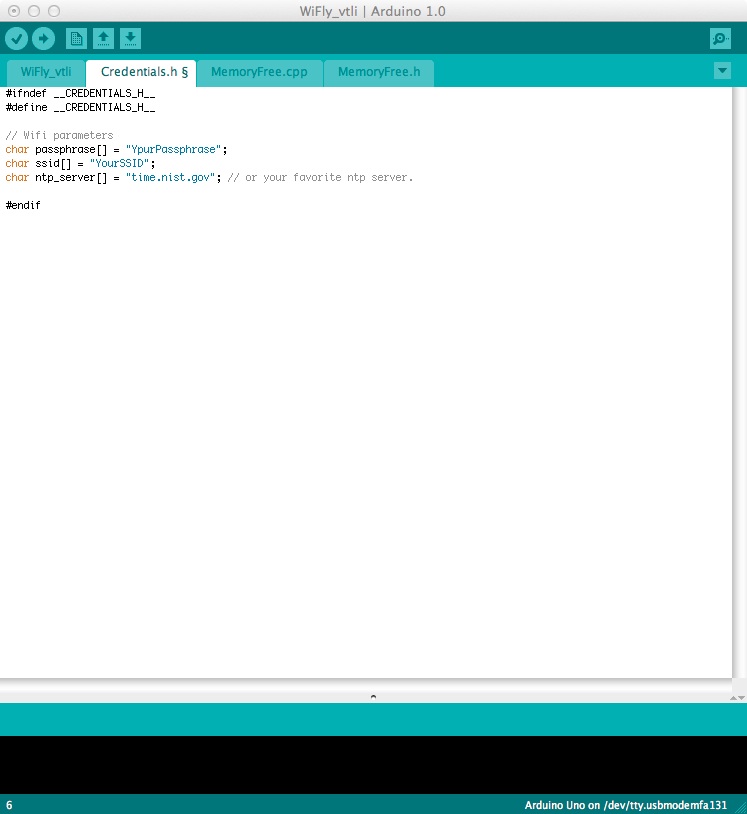Open the tab menu dropdown arrow

click(722, 70)
